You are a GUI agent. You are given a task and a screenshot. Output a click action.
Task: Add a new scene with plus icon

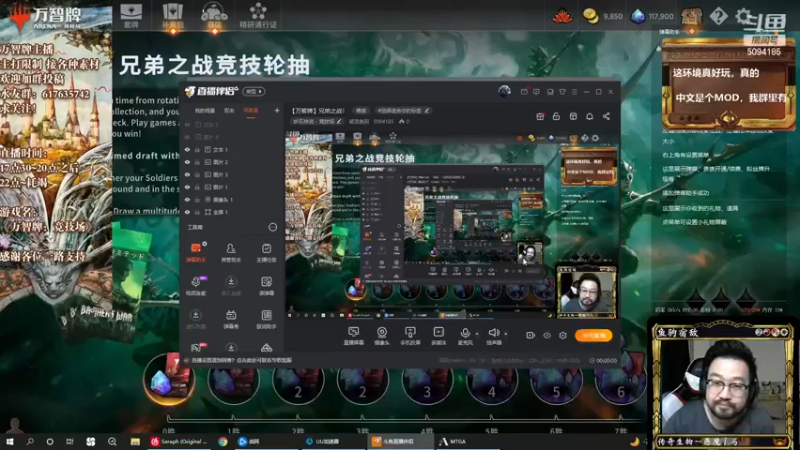(x=277, y=110)
